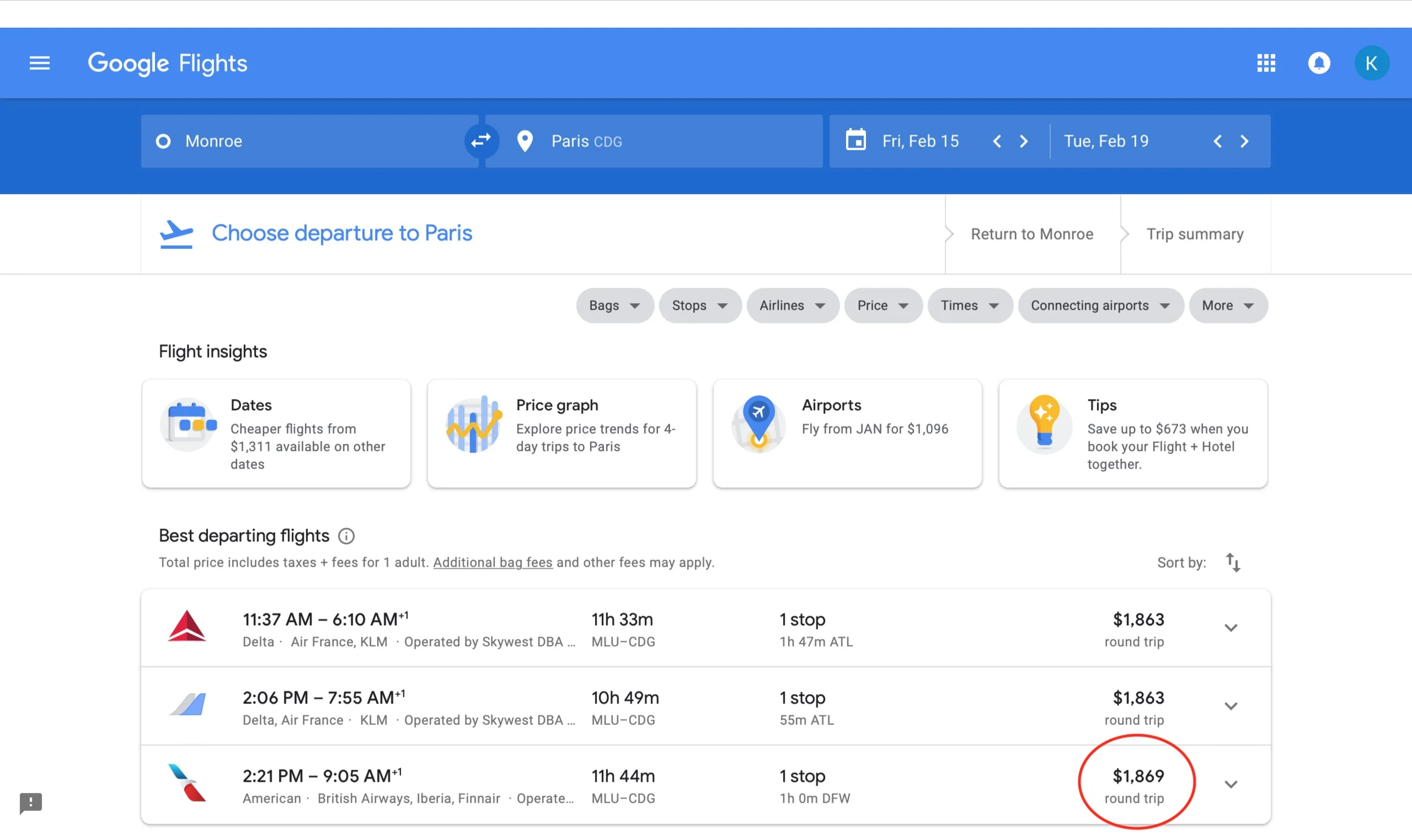The height and width of the screenshot is (840, 1412).
Task: Click the American Airlines logo
Action: tap(187, 783)
